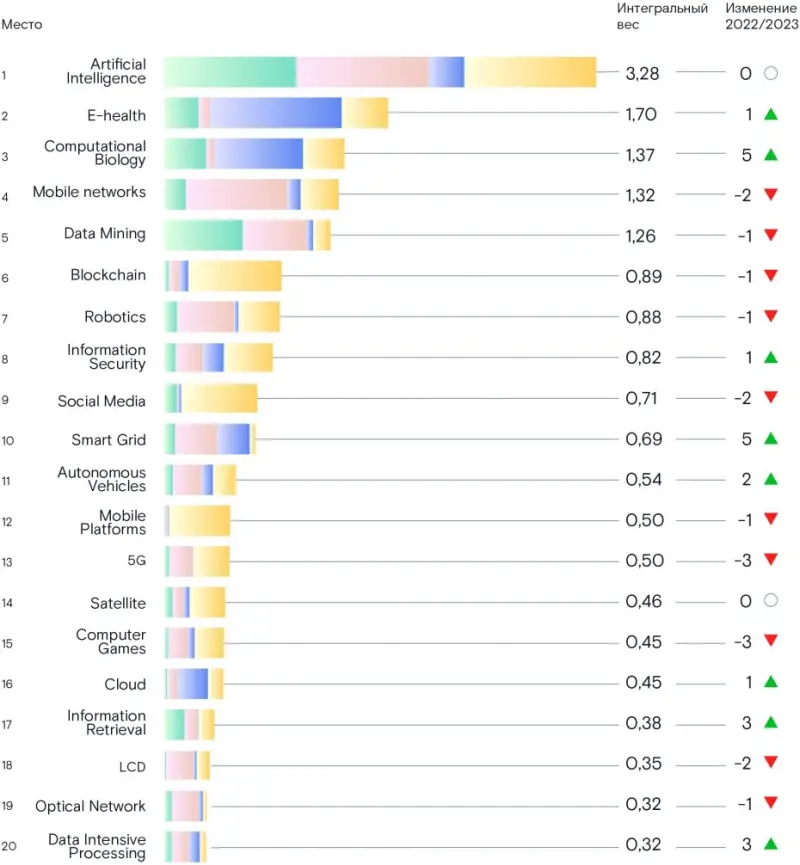Click empty circle indicator for Artificial Intelligence

pyautogui.click(x=771, y=73)
